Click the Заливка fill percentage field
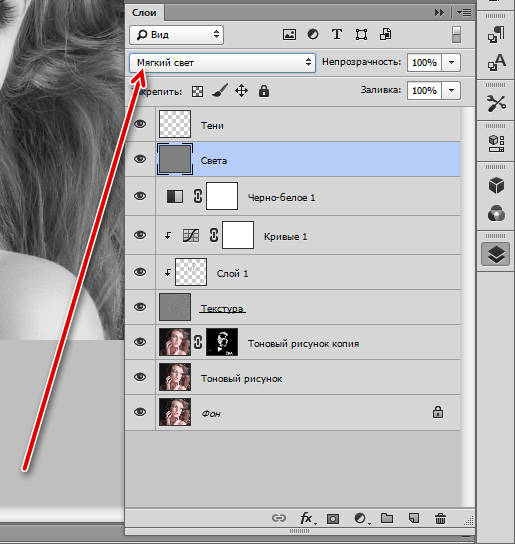 click(424, 91)
